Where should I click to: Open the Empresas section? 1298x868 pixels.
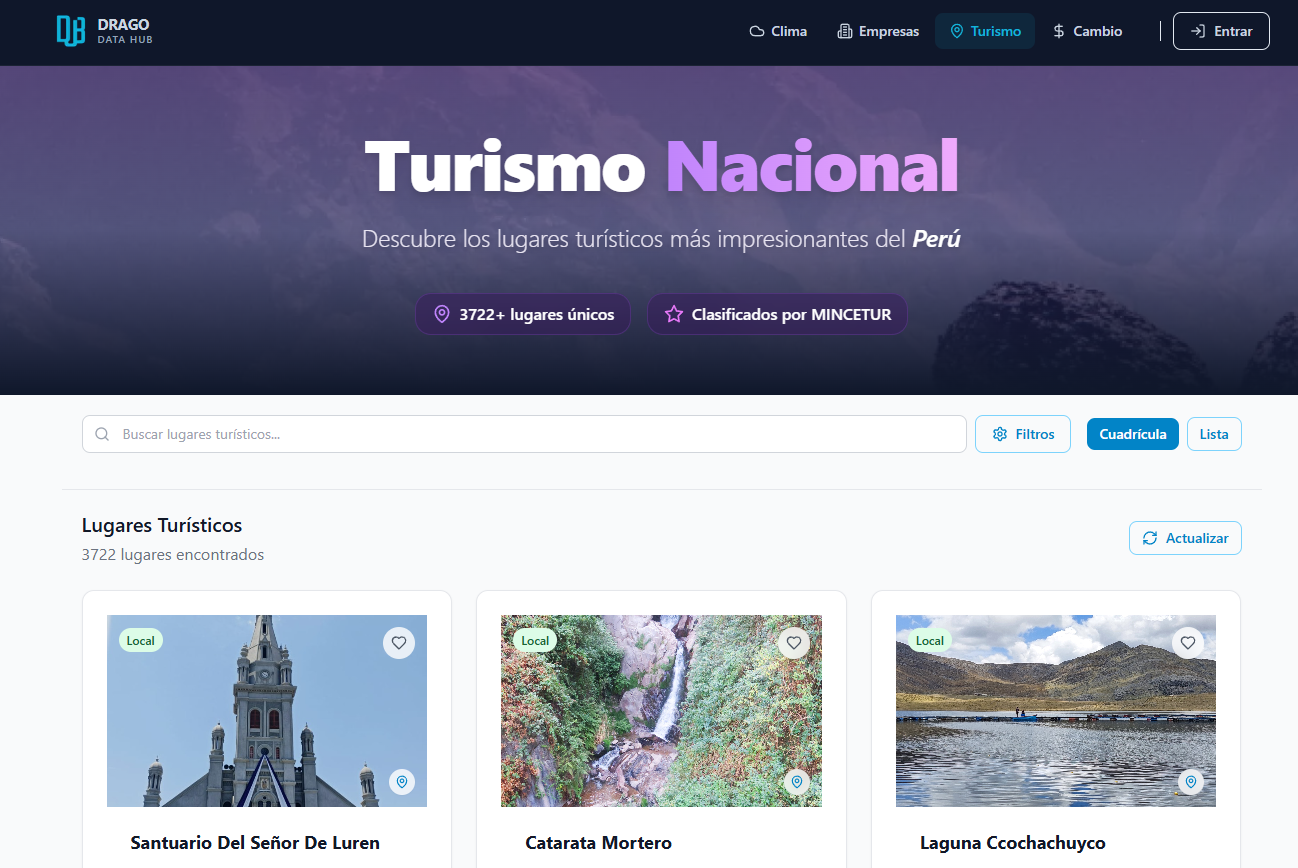[x=878, y=31]
